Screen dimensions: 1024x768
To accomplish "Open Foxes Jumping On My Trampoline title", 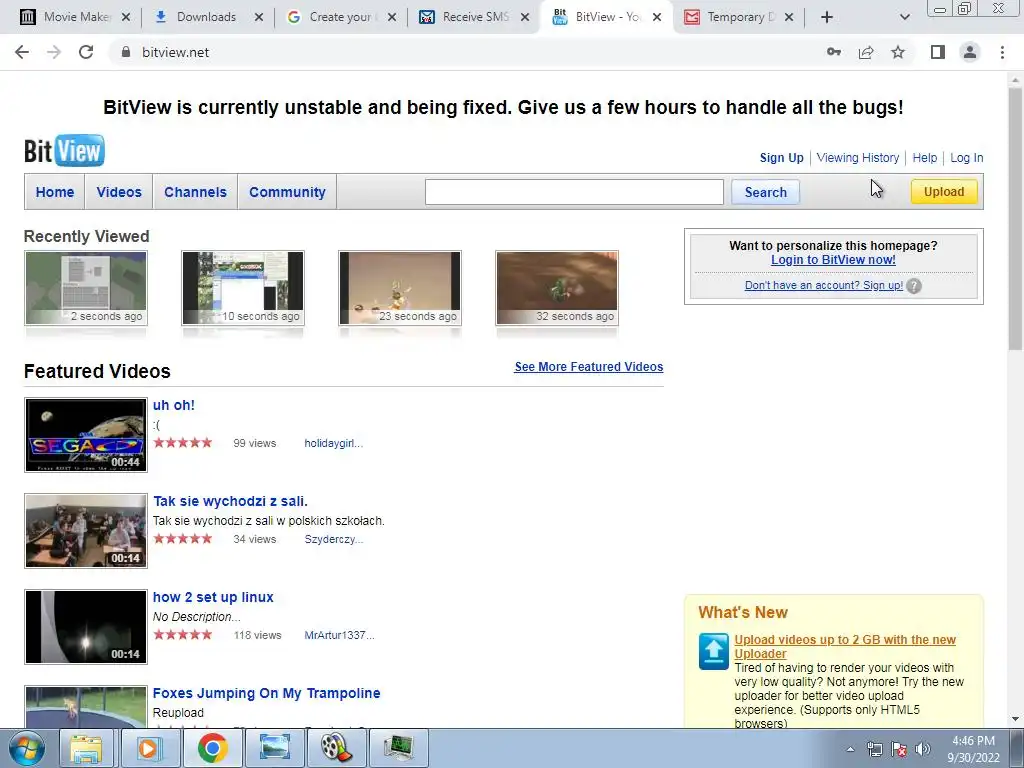I will [266, 693].
